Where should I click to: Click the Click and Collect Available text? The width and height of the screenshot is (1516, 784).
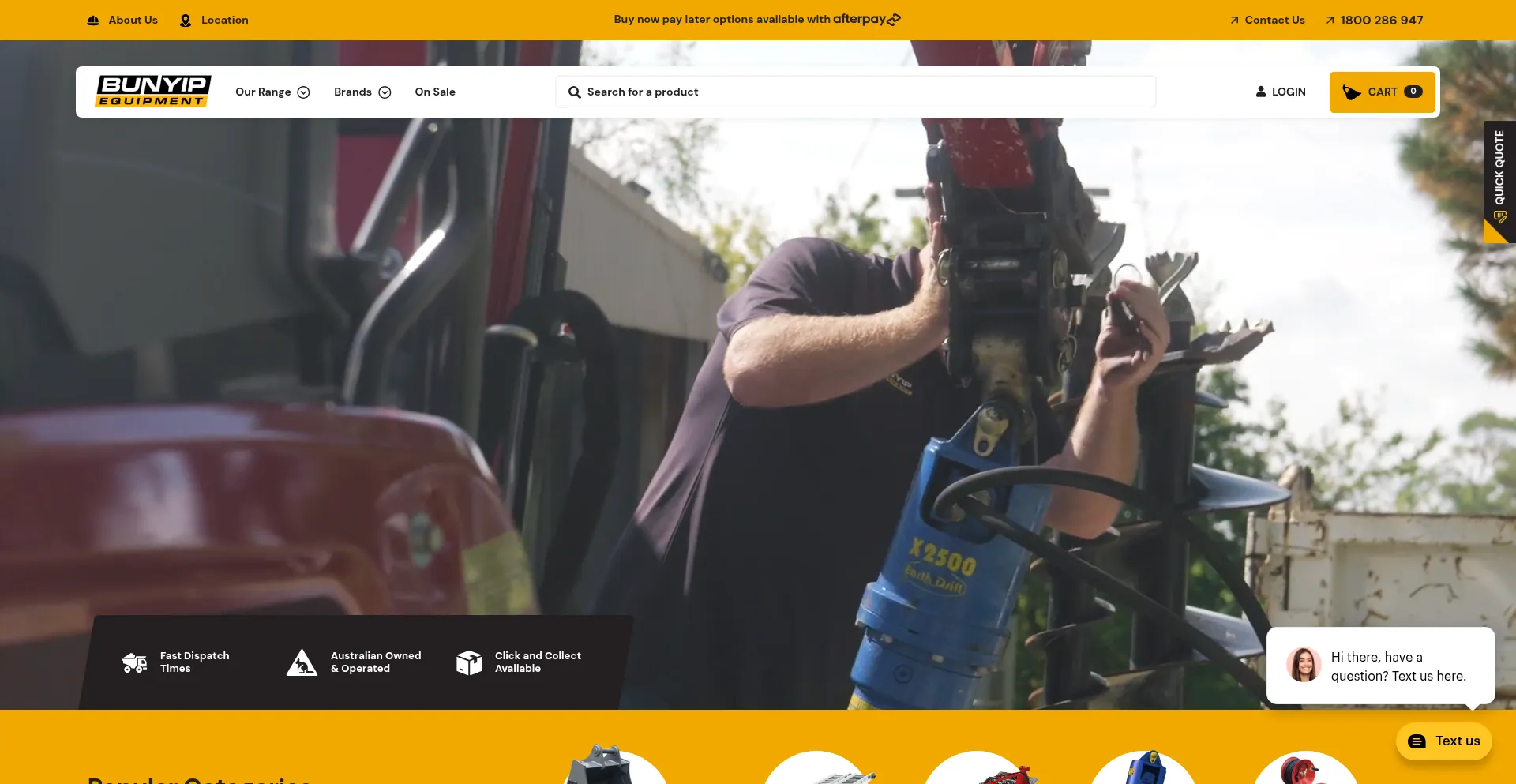click(x=538, y=662)
